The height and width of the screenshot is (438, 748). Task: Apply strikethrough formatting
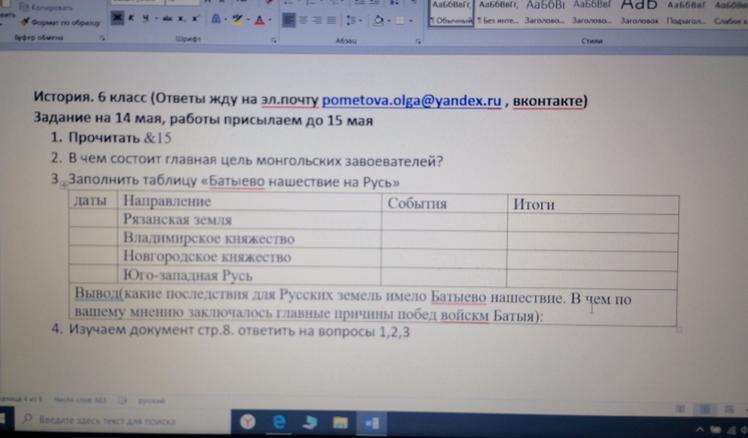(x=167, y=19)
